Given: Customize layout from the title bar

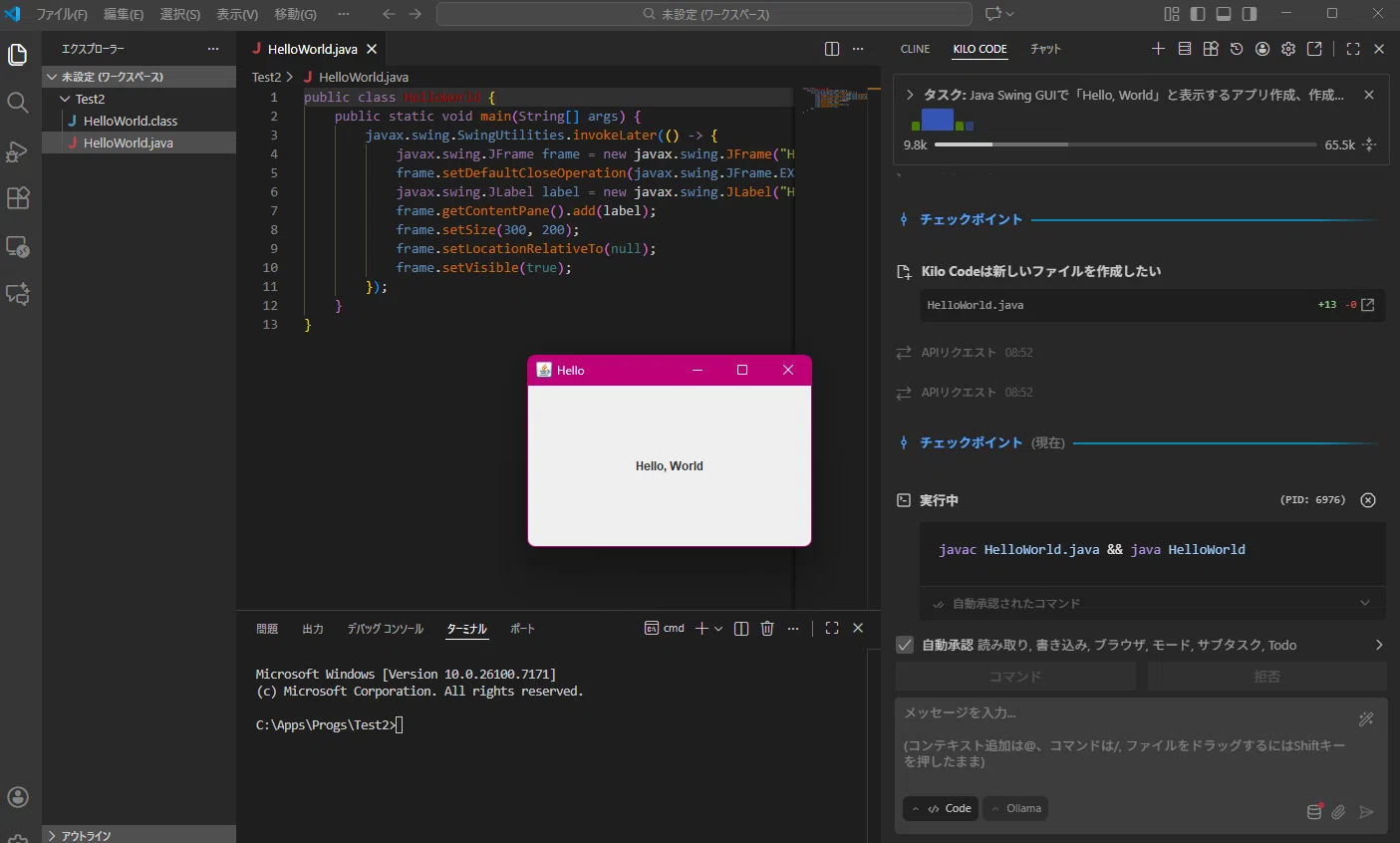Looking at the screenshot, I should point(1172,14).
